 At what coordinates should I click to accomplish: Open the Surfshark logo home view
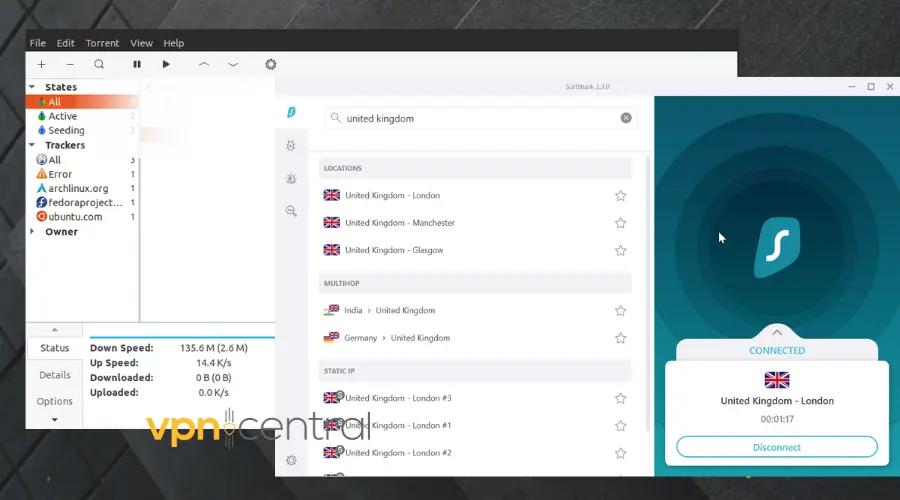(x=291, y=113)
